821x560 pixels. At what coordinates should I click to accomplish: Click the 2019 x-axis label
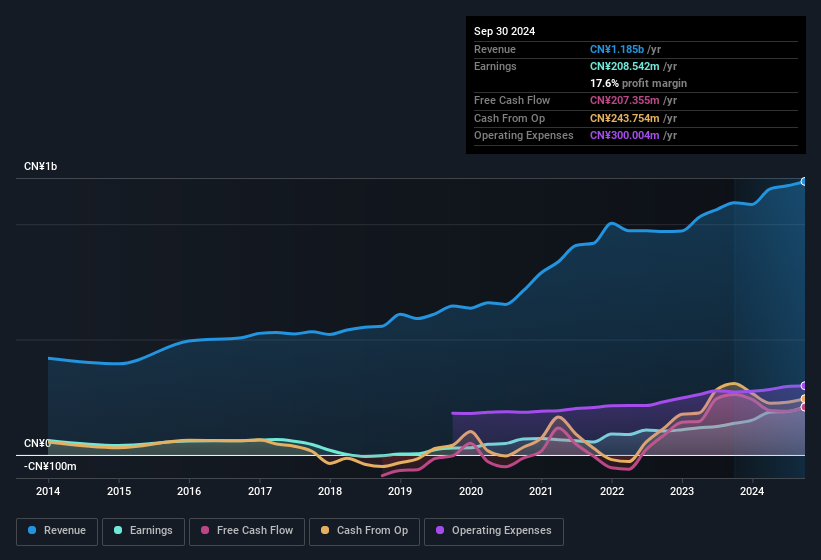tap(400, 491)
